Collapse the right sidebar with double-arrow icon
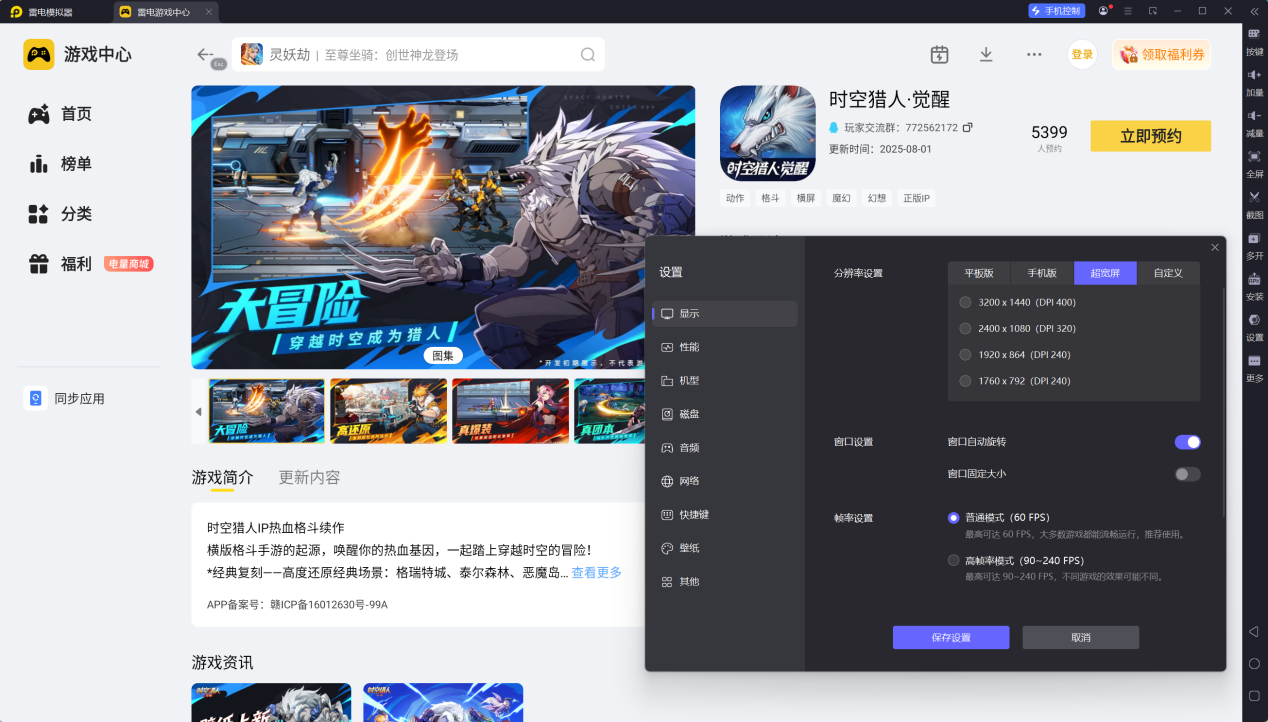The height and width of the screenshot is (722, 1268). [x=1254, y=11]
